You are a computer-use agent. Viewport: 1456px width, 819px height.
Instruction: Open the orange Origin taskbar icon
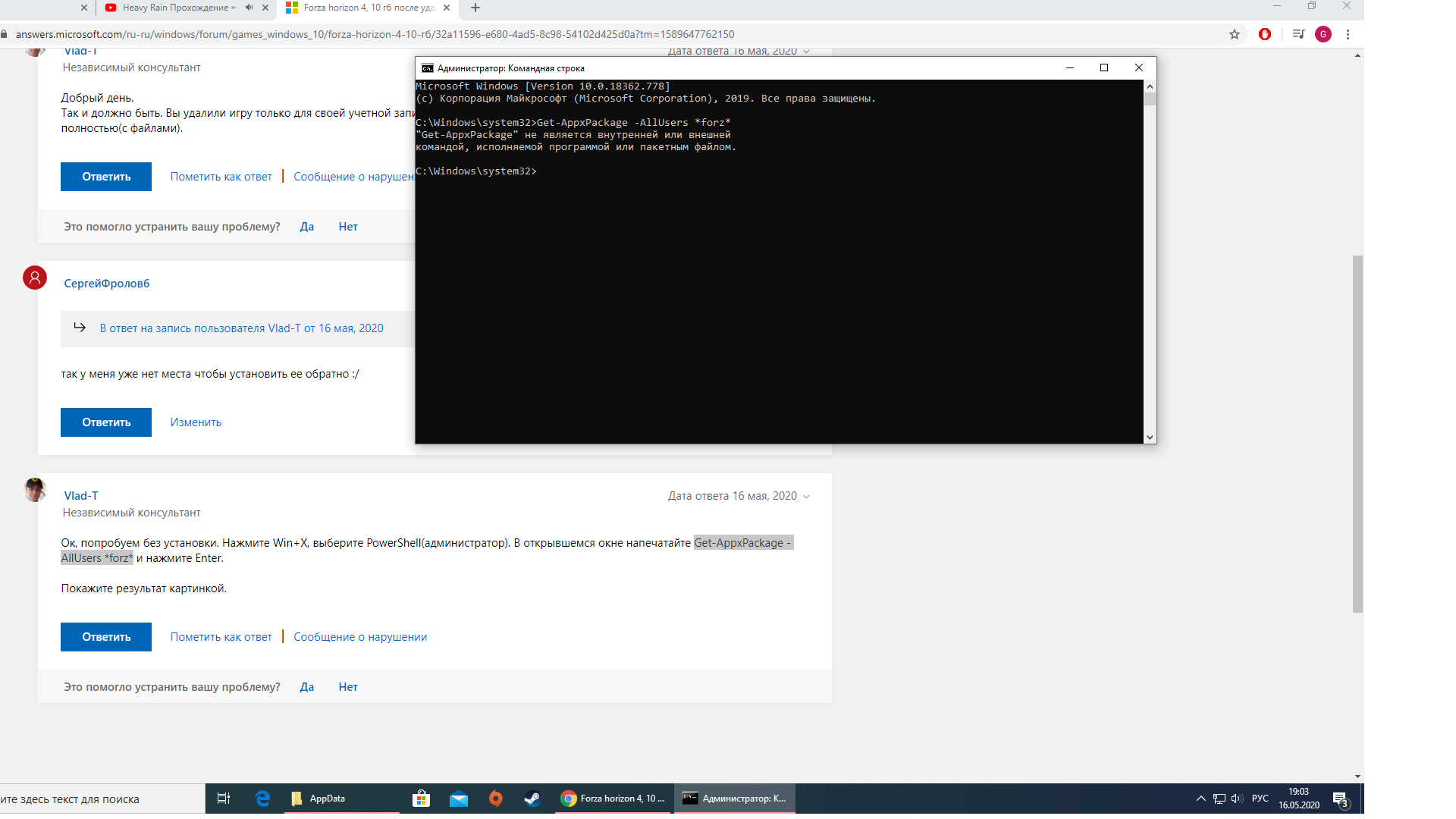[495, 799]
